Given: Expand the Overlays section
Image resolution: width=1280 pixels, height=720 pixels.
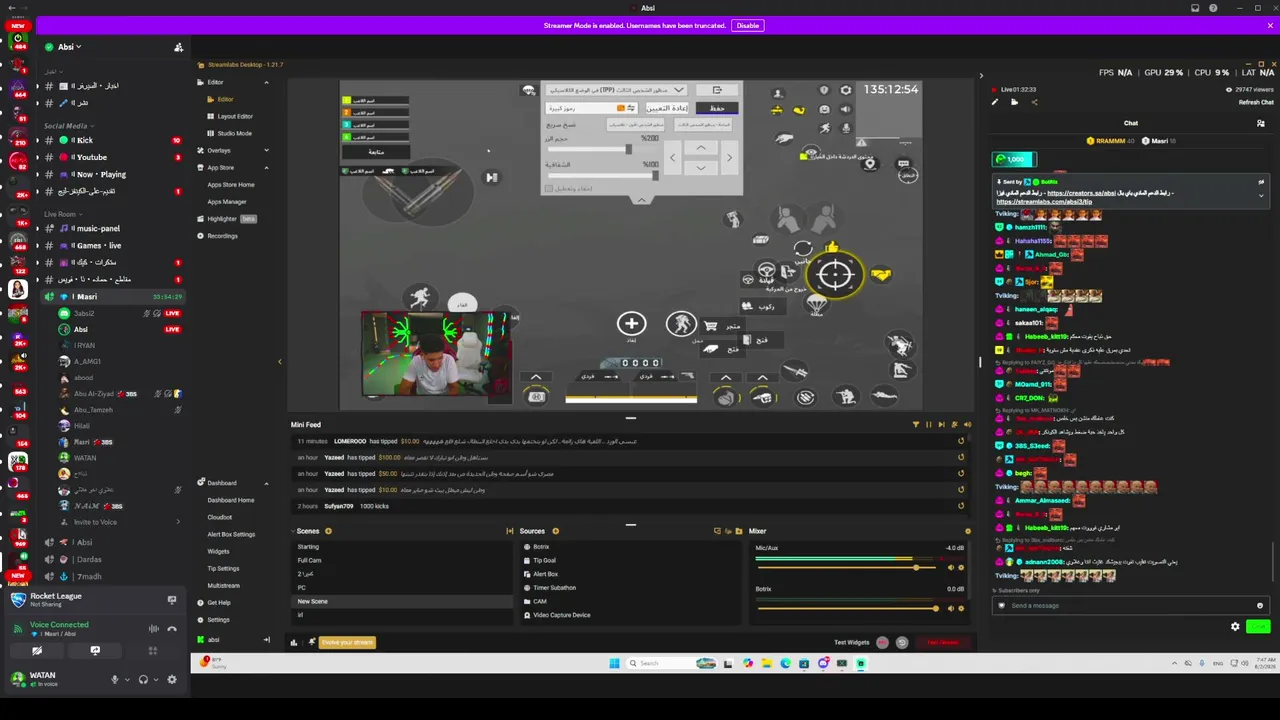Looking at the screenshot, I should pos(266,150).
